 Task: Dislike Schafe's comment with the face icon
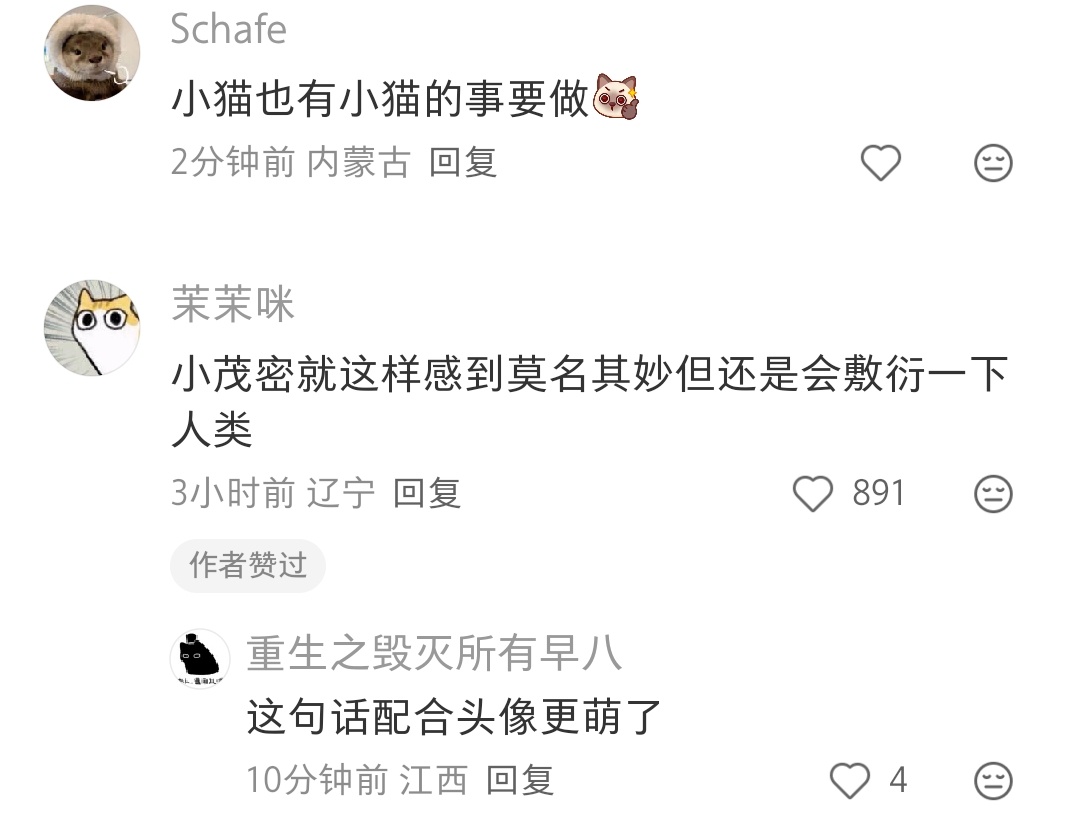point(993,163)
